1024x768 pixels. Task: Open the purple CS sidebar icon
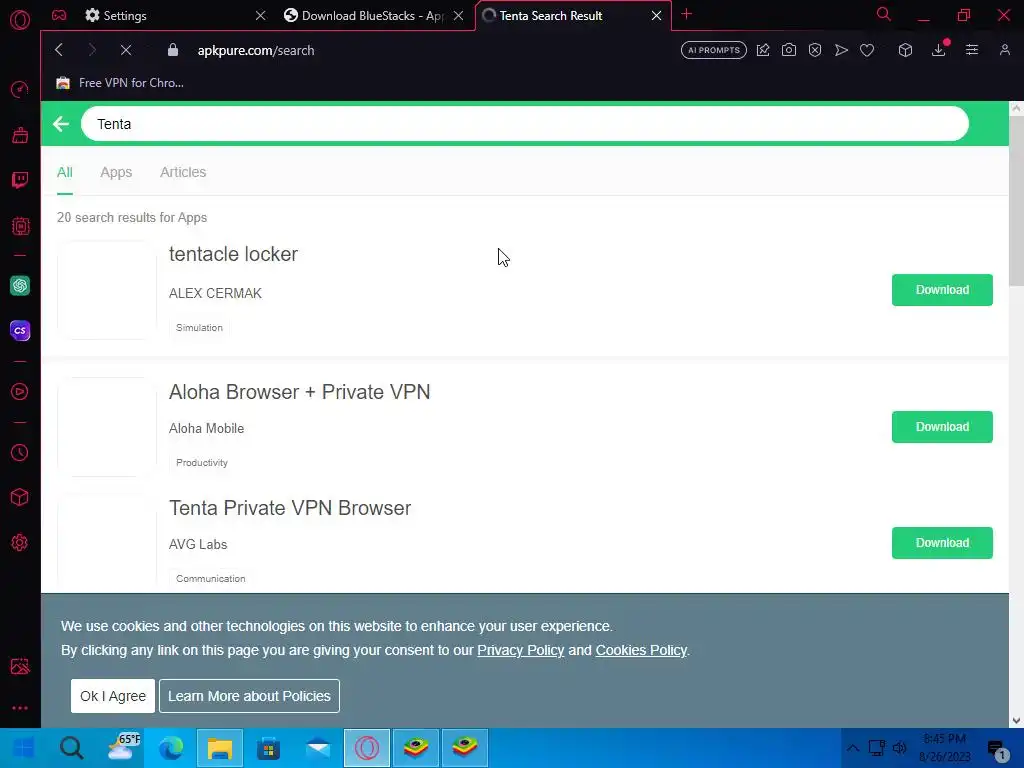point(20,330)
